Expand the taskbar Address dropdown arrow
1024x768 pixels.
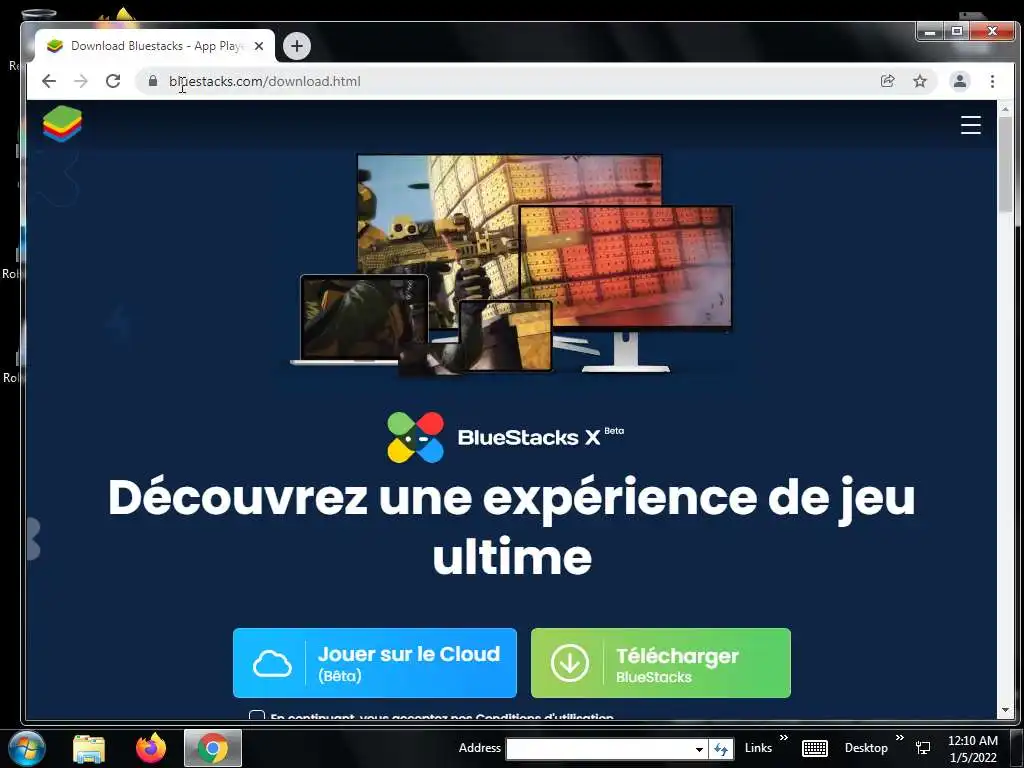[699, 748]
